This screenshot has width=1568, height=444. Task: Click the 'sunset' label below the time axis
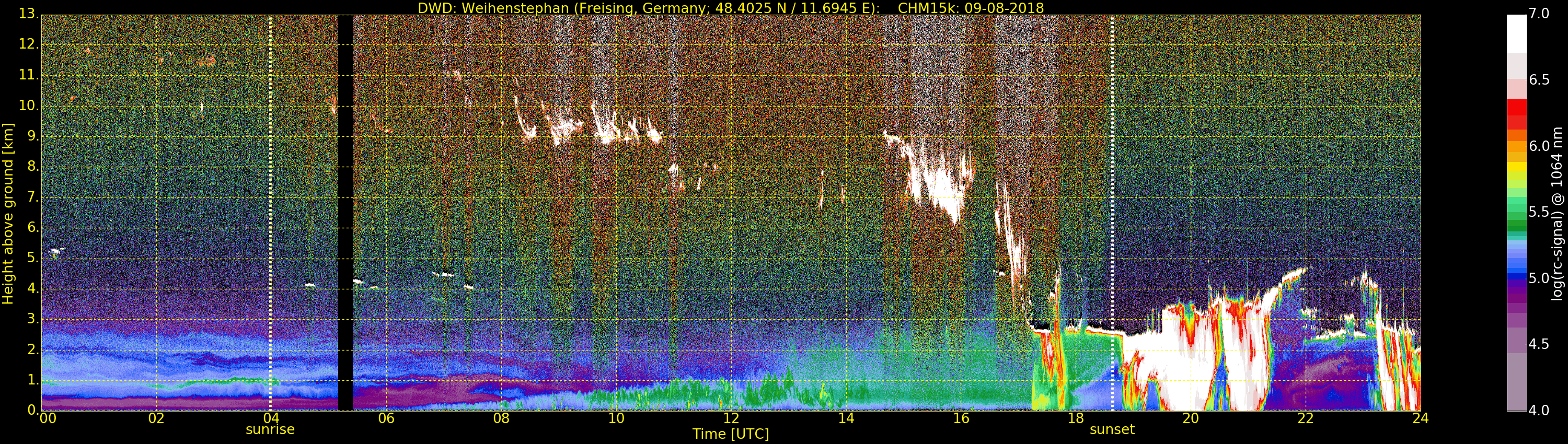tap(1112, 429)
